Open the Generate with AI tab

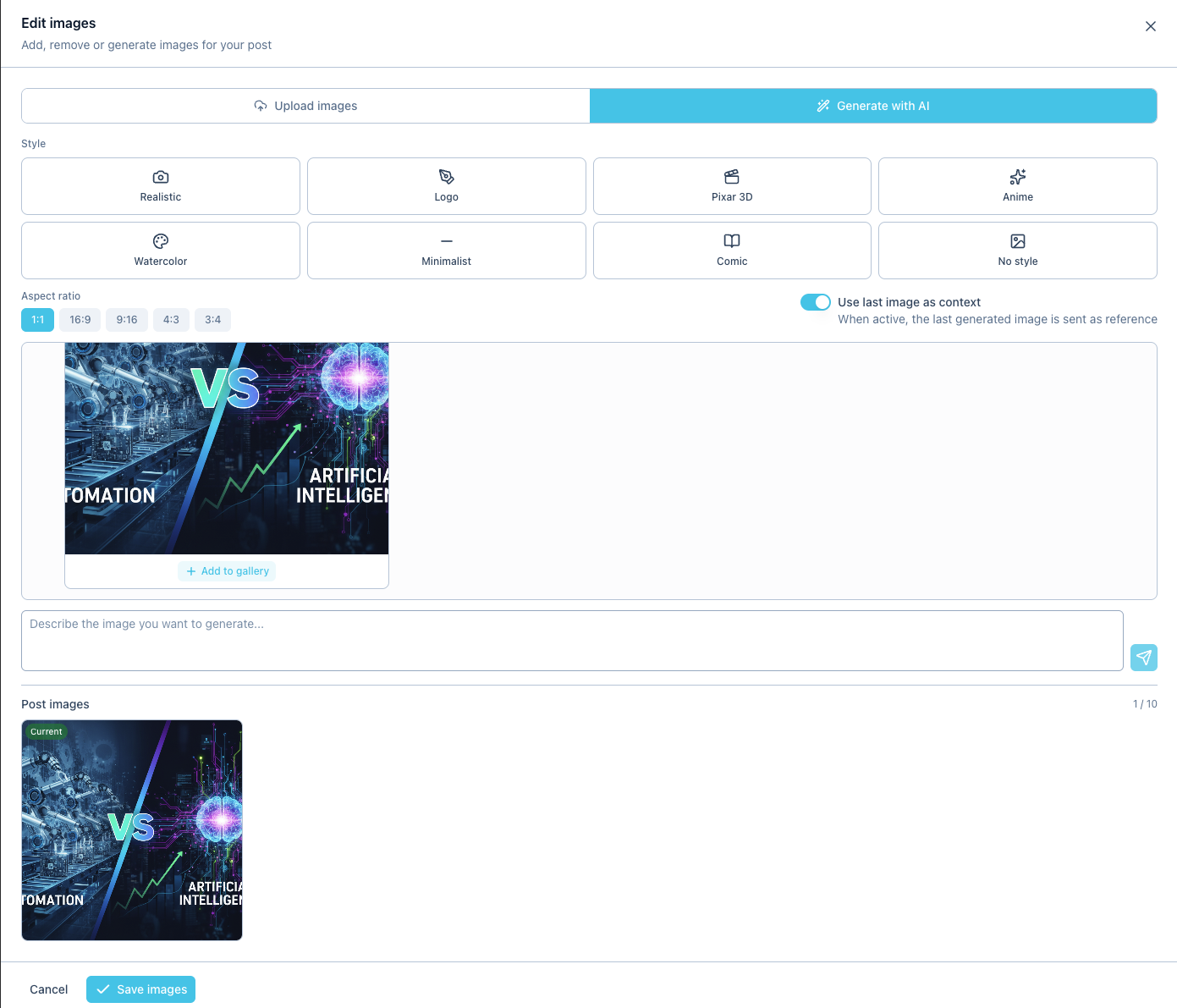pyautogui.click(x=872, y=106)
